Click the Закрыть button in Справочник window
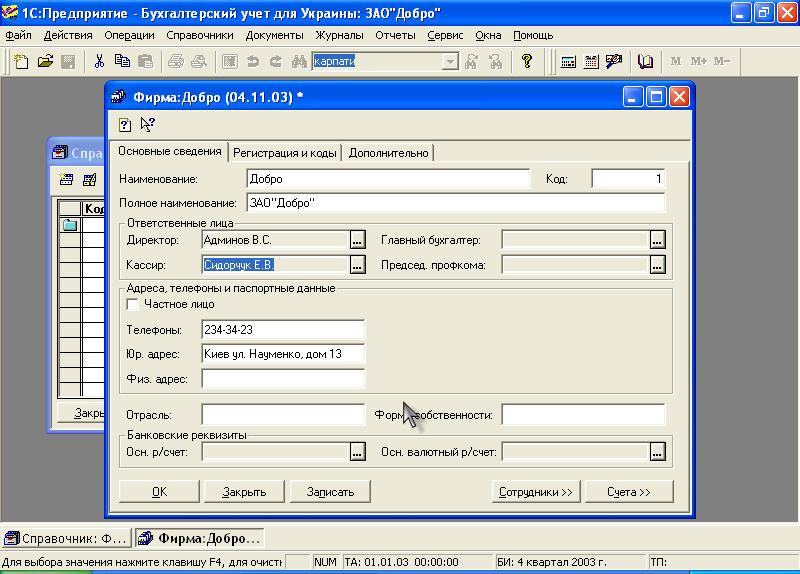800x574 pixels. [x=82, y=413]
